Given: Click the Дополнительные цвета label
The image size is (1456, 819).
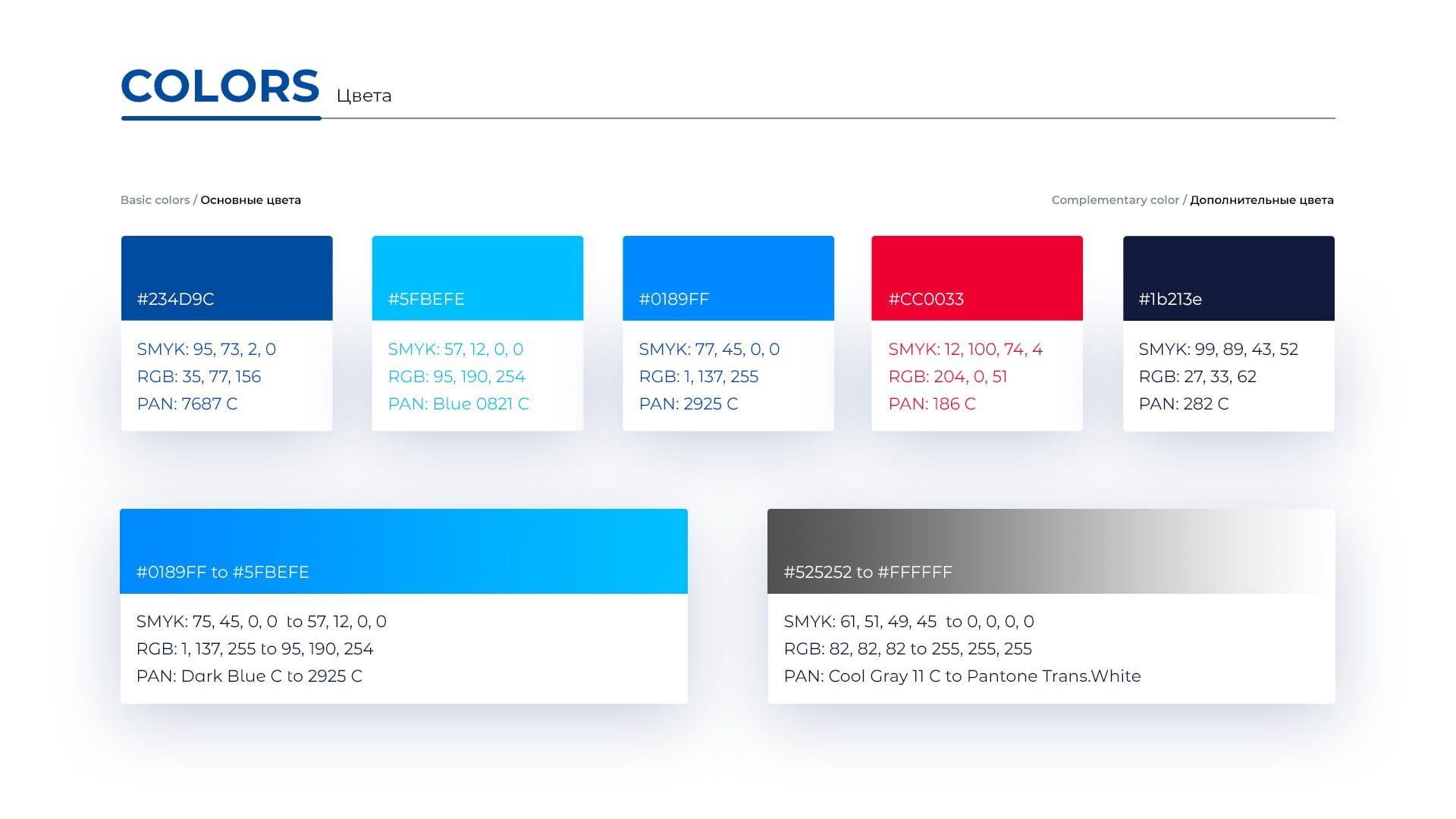Looking at the screenshot, I should (x=1262, y=200).
